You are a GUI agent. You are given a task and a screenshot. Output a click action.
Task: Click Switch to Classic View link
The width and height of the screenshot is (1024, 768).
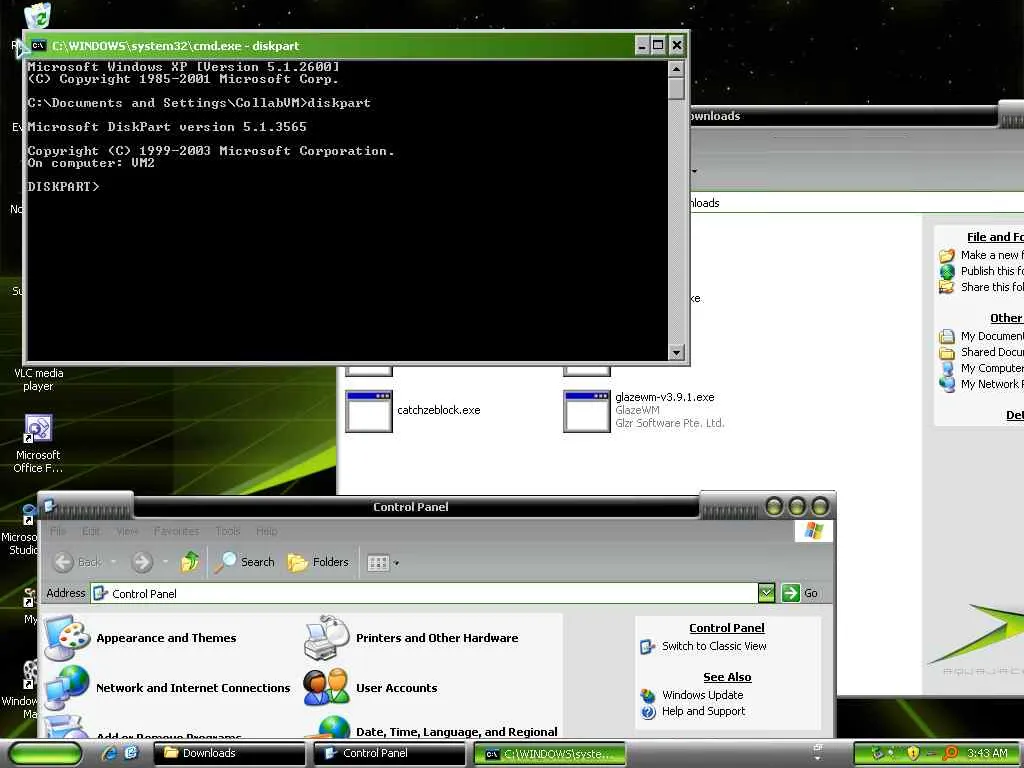(x=714, y=646)
